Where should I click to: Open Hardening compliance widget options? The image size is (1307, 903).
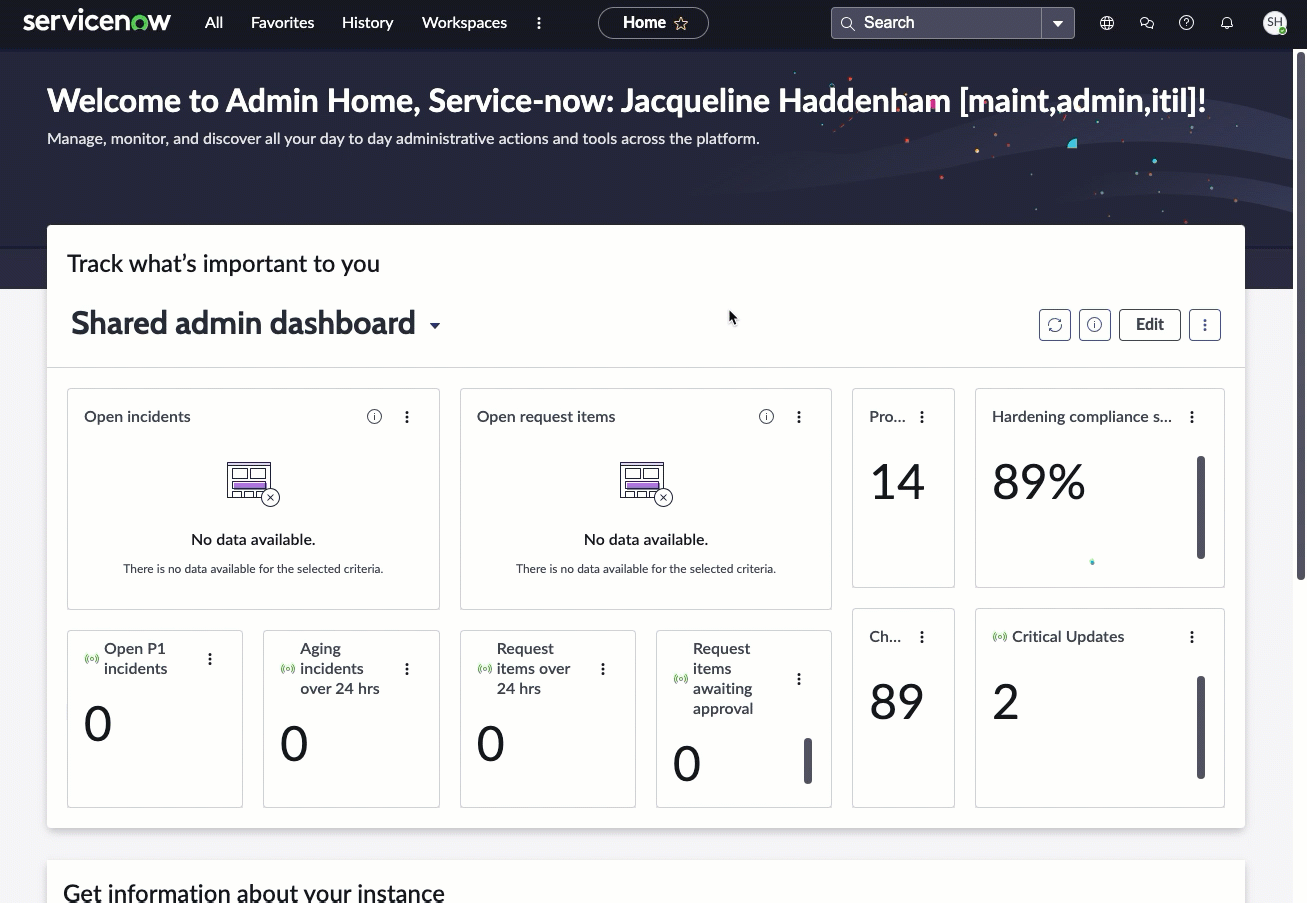tap(1192, 417)
